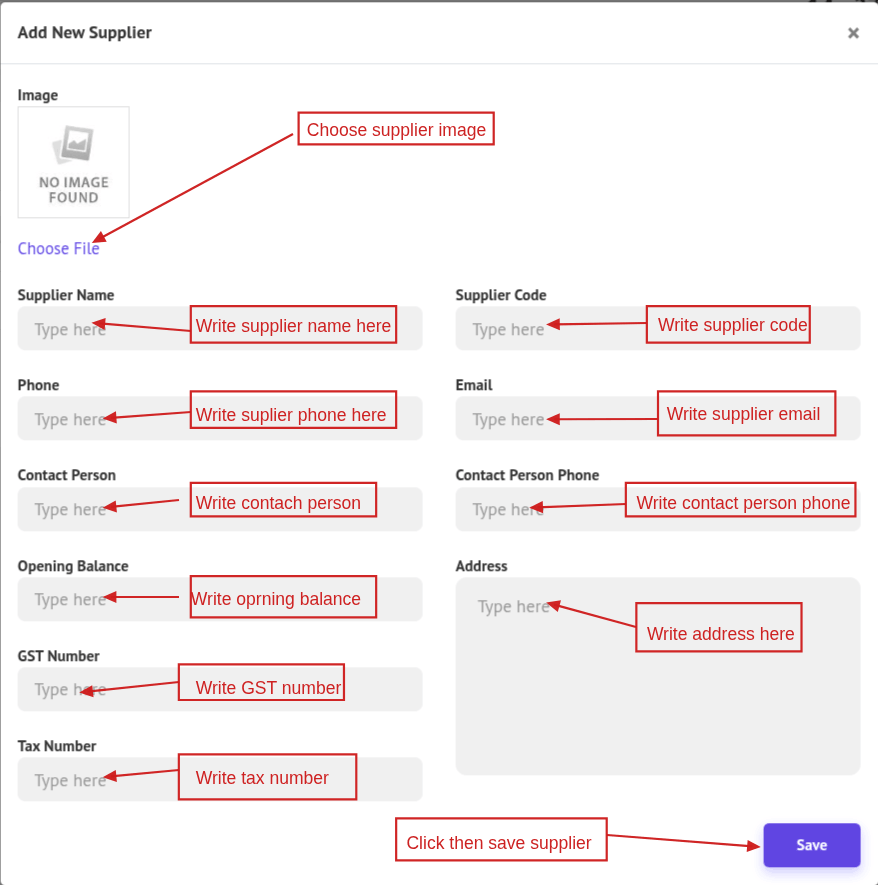Viewport: 878px width, 885px height.
Task: Click the 'Add New Supplier' dialog title
Action: click(85, 33)
